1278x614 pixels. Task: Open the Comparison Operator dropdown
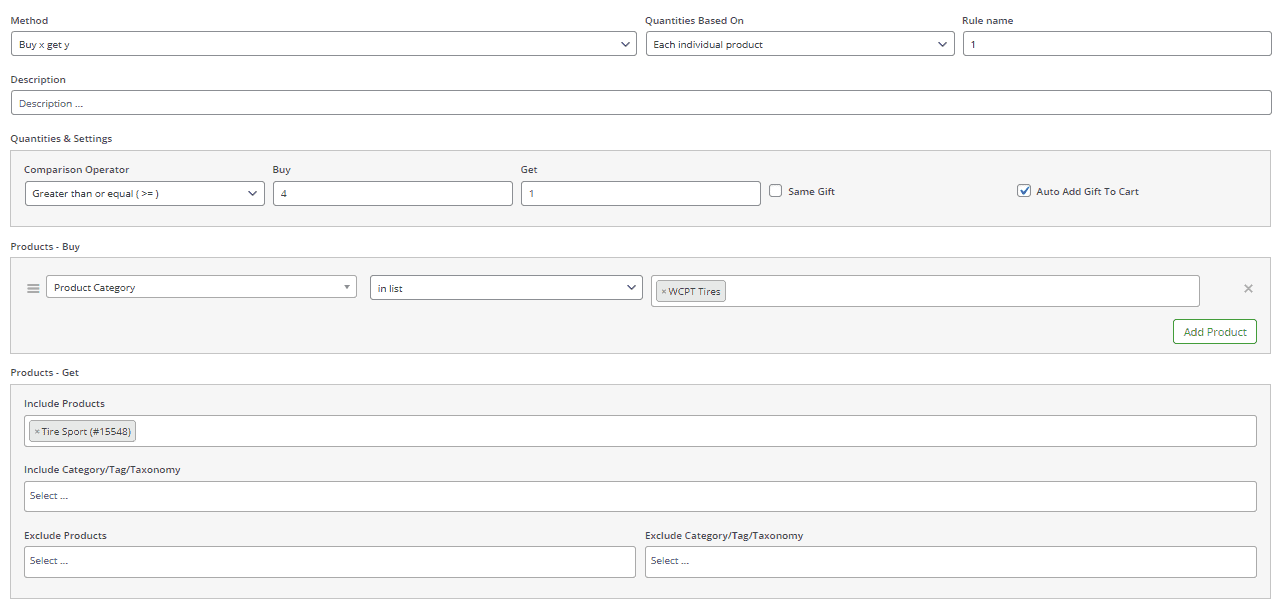(144, 194)
